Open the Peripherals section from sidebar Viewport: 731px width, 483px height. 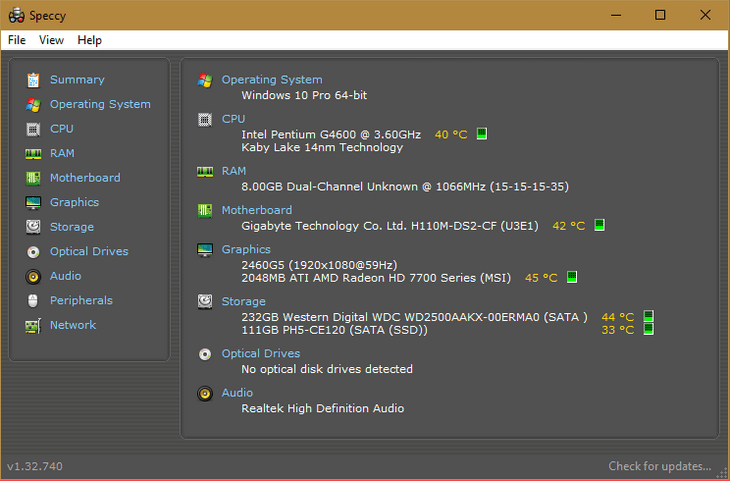81,300
